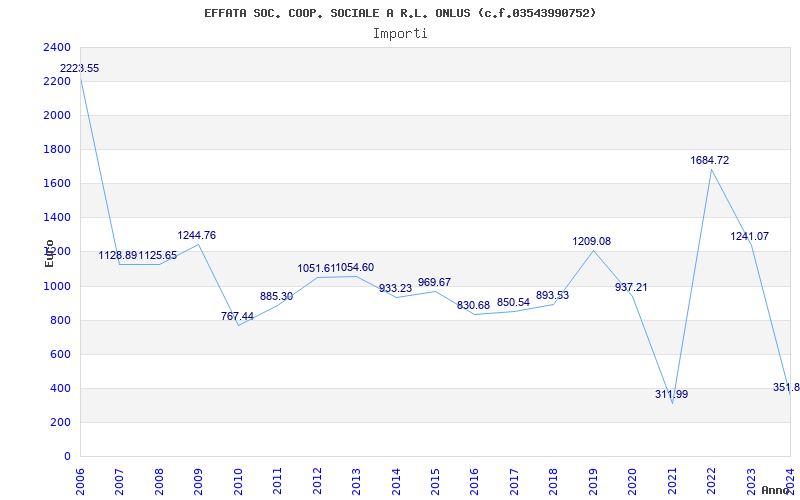Click the 2018 year label
This screenshot has height=500, width=800.
(x=554, y=482)
